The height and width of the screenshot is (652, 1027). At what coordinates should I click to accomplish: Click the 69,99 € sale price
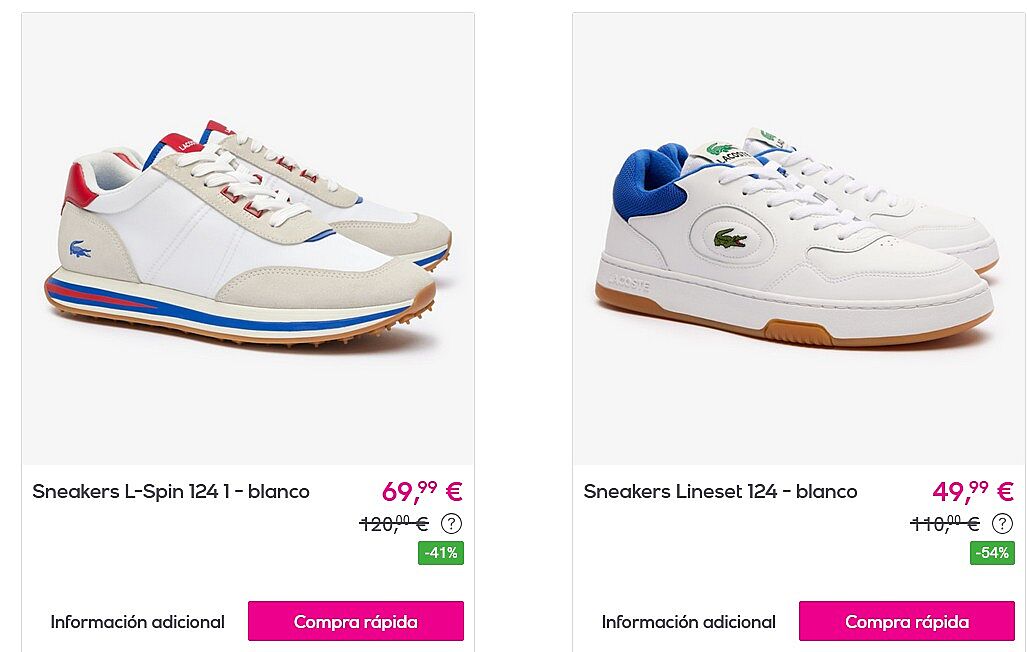coord(422,491)
